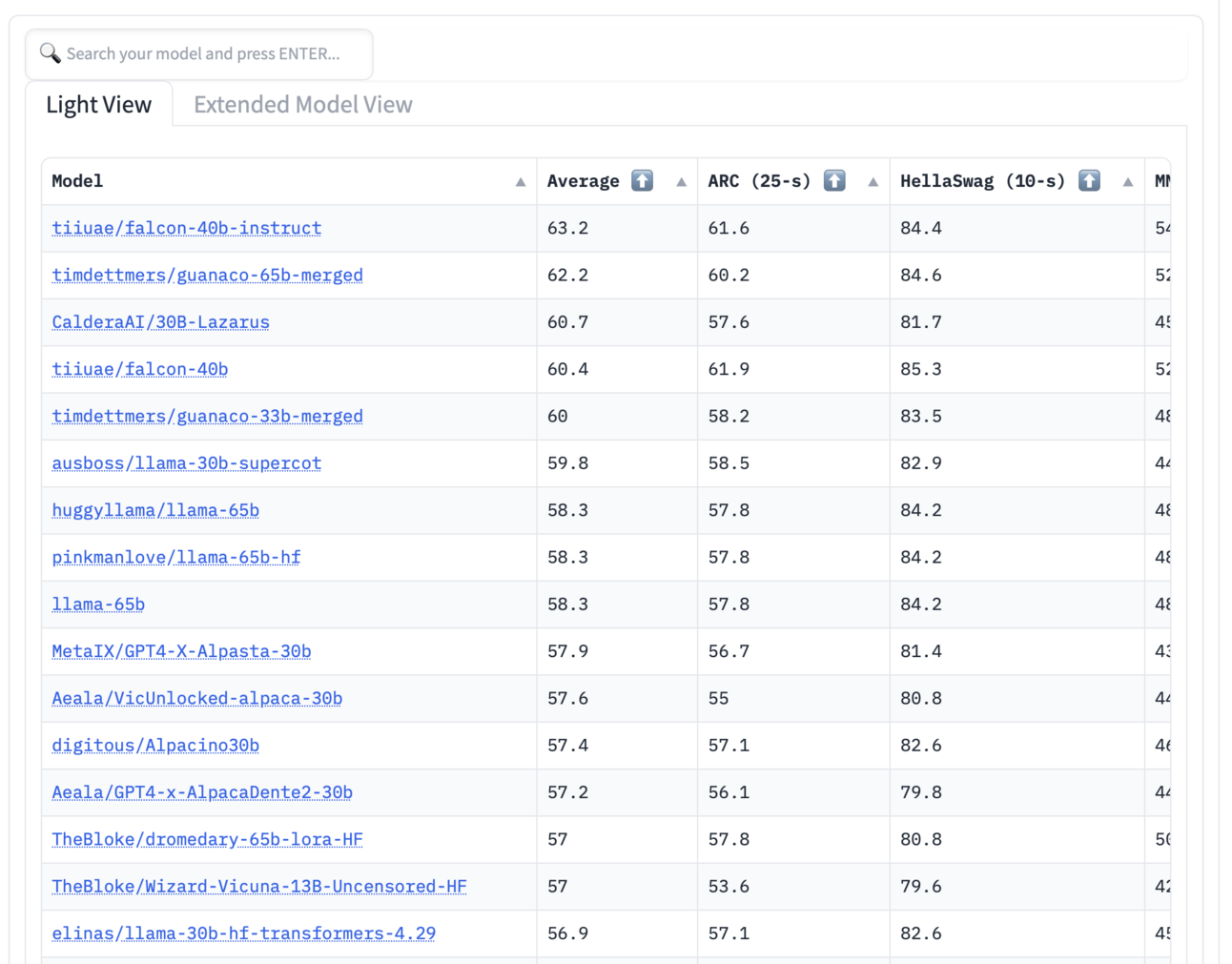Select Average 57.4 for Alpacino30b

[567, 745]
